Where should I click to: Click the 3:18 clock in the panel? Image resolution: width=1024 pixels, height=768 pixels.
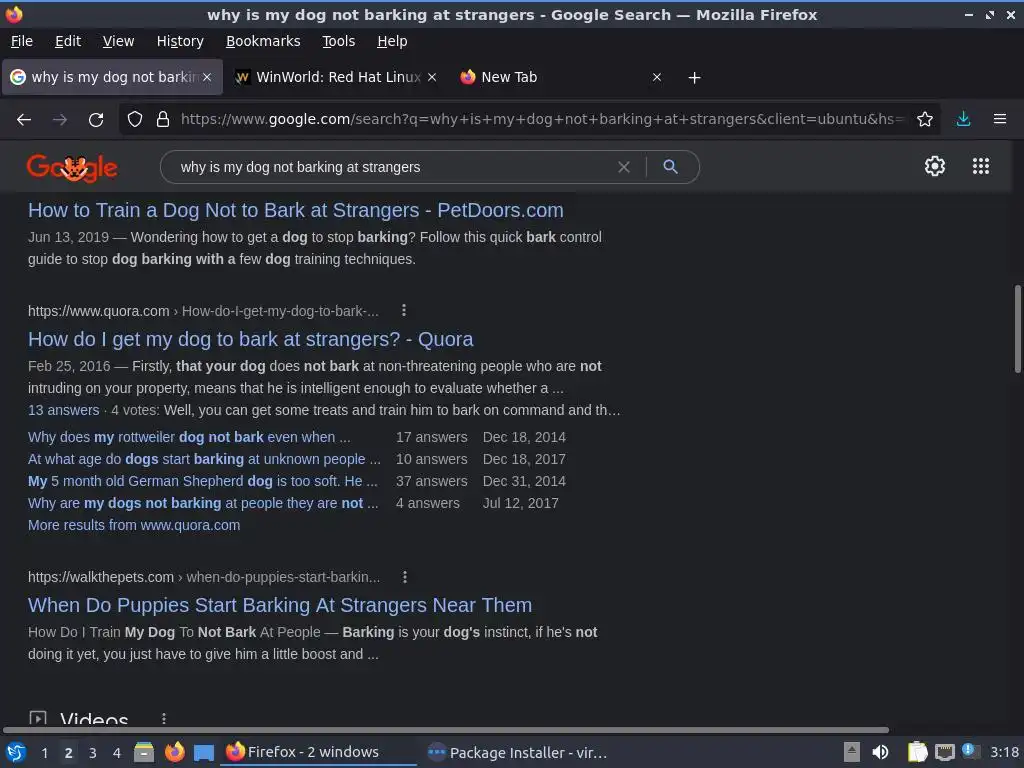tap(1004, 752)
